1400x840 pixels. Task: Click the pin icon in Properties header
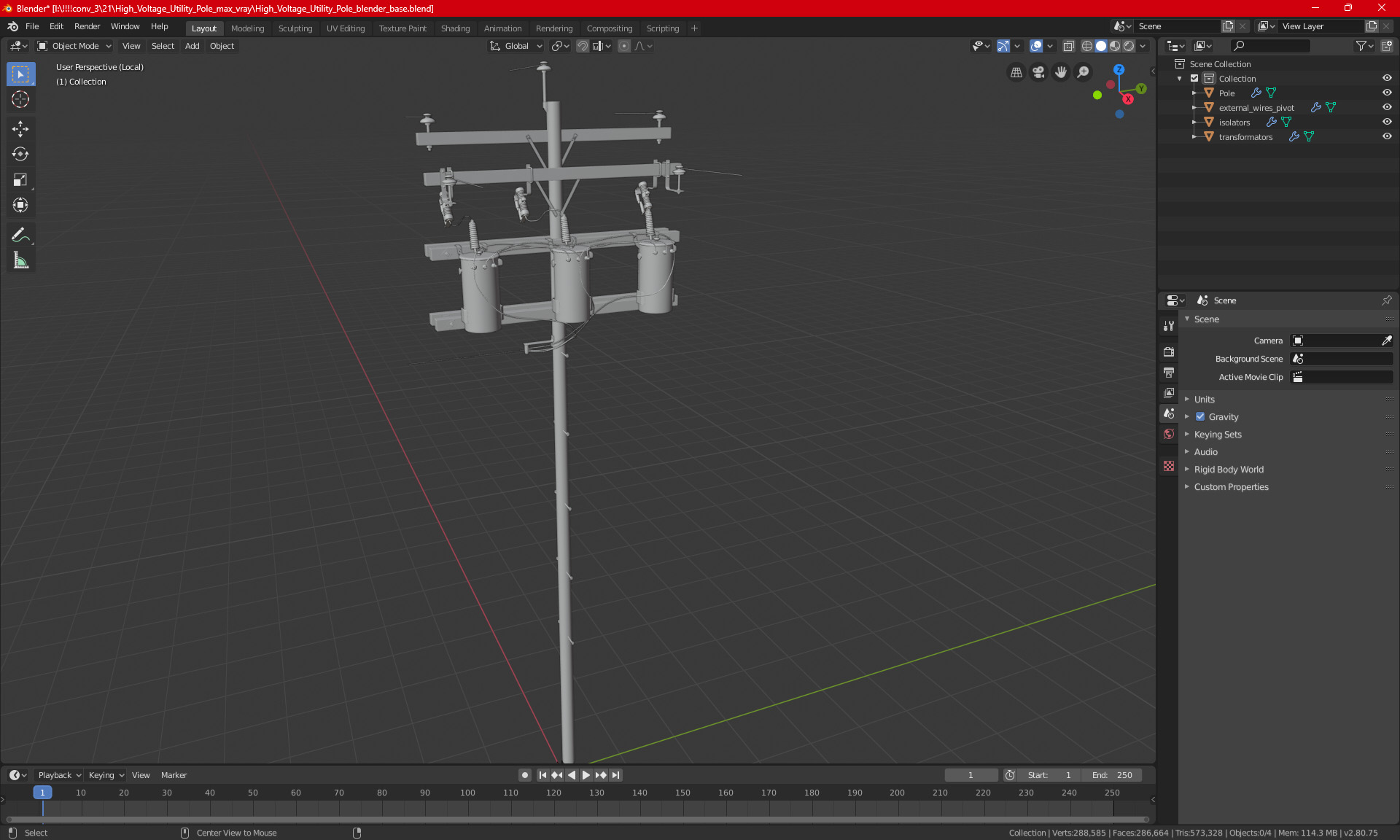tap(1386, 300)
